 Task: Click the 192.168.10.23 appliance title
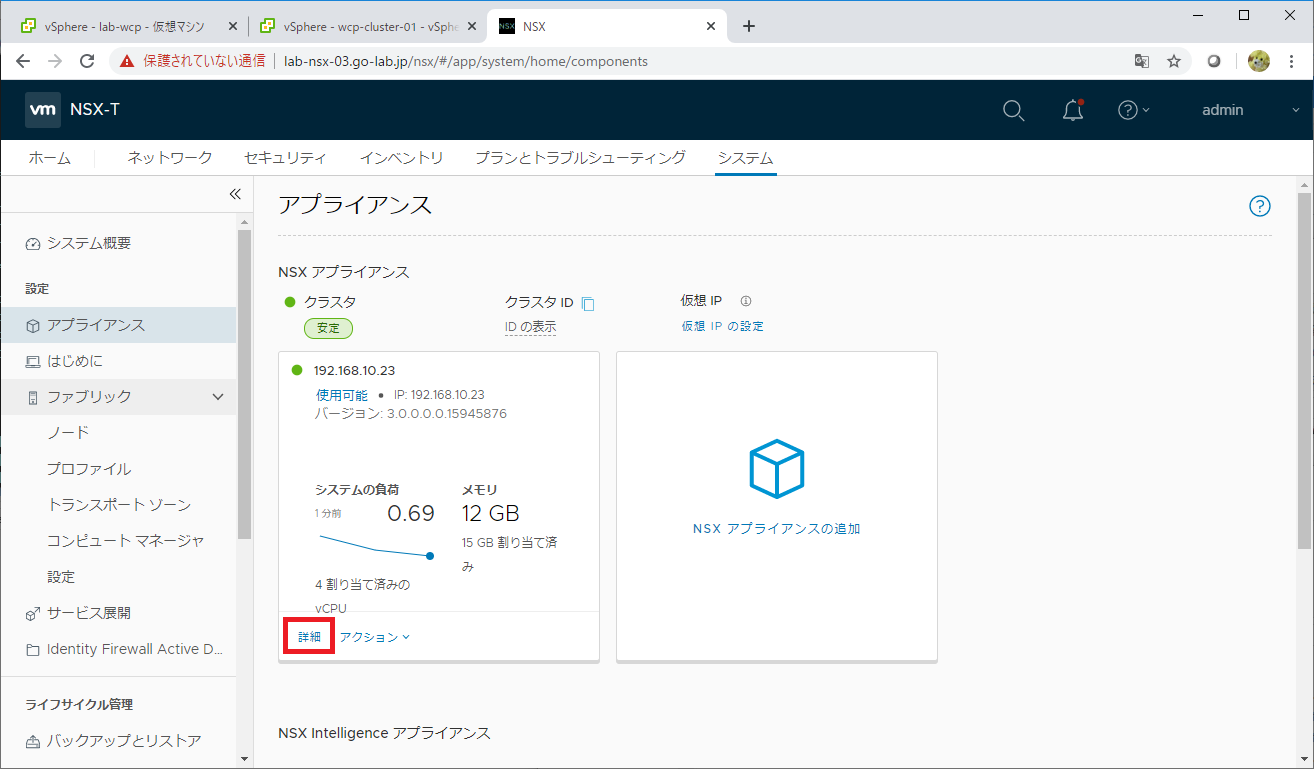(x=354, y=371)
